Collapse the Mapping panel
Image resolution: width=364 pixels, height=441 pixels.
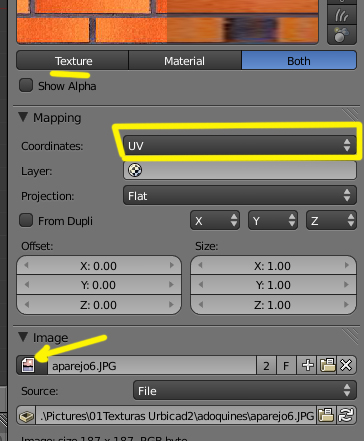click(23, 117)
